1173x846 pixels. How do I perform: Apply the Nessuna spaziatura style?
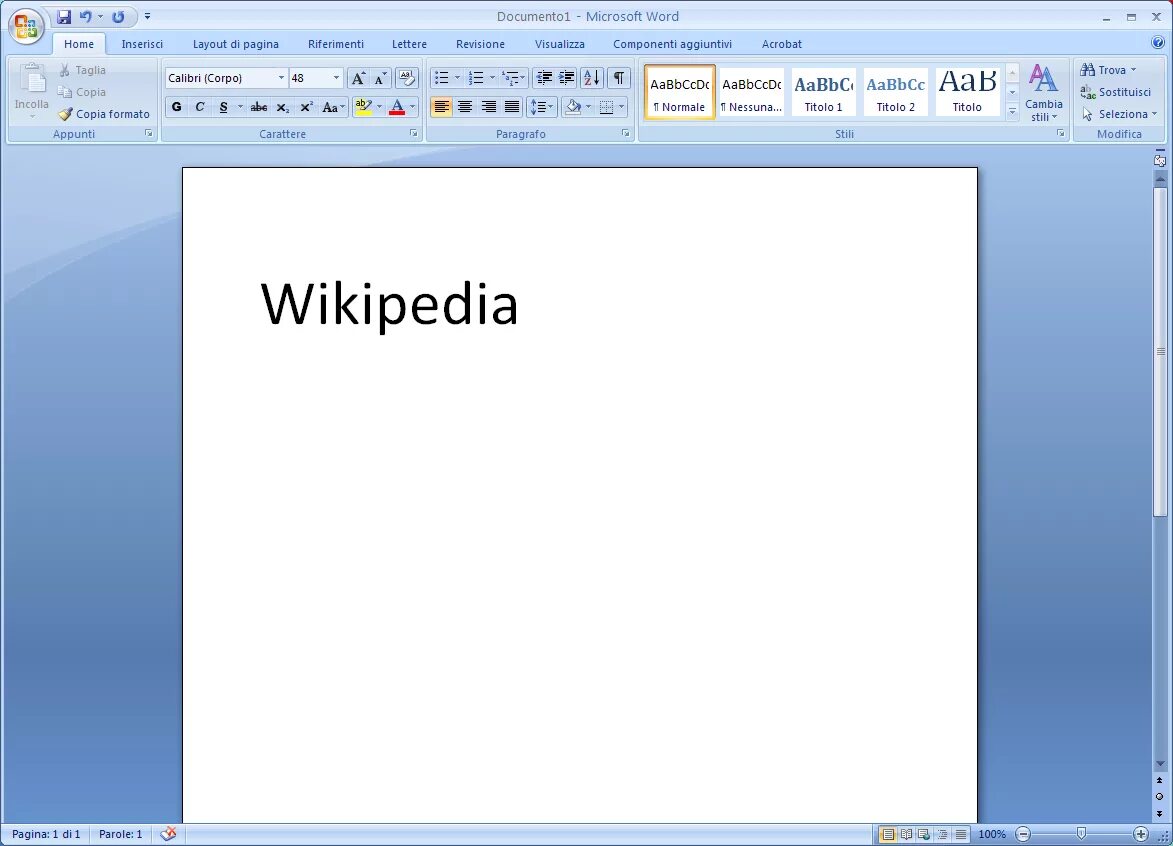751,92
